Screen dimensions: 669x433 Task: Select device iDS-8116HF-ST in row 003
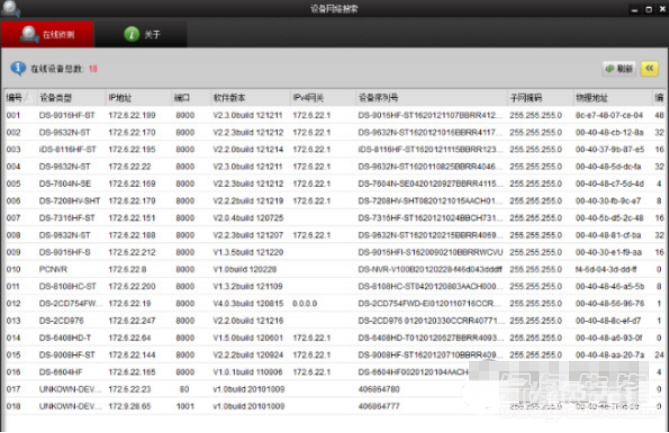(67, 149)
